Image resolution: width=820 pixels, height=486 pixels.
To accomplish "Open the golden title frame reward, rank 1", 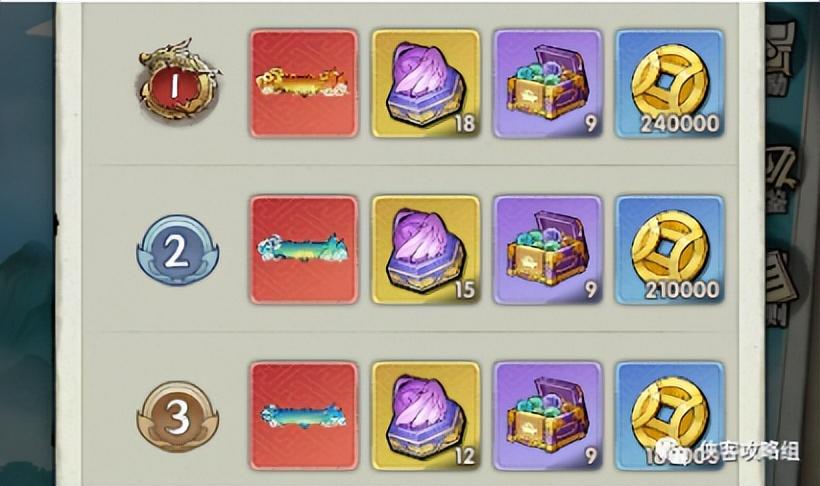I will coord(304,84).
